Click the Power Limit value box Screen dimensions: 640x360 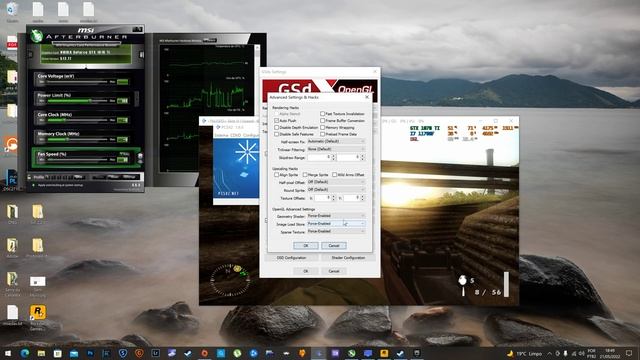click(122, 101)
